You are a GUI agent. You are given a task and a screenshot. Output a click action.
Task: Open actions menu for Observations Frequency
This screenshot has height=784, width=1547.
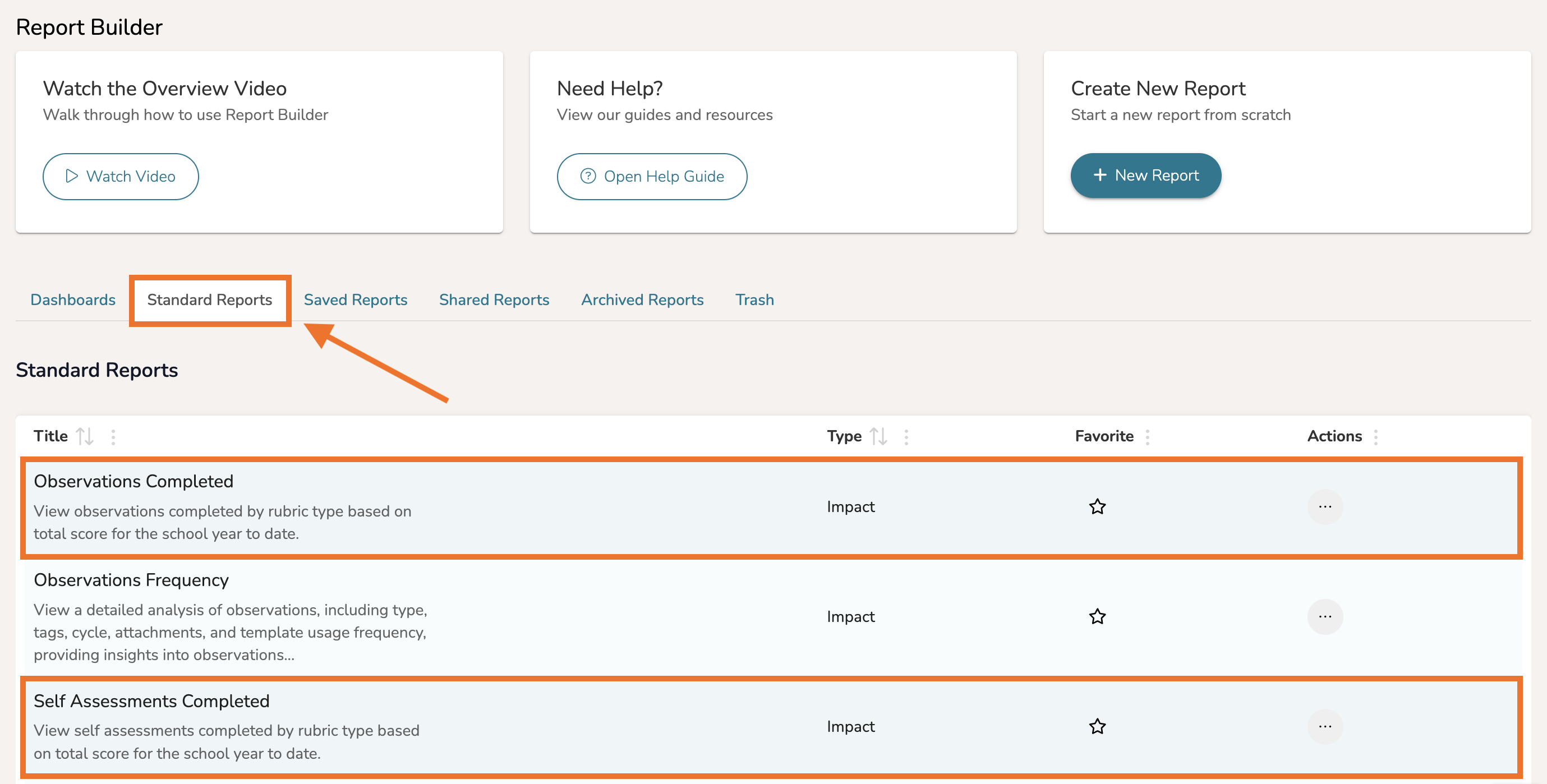pos(1325,616)
